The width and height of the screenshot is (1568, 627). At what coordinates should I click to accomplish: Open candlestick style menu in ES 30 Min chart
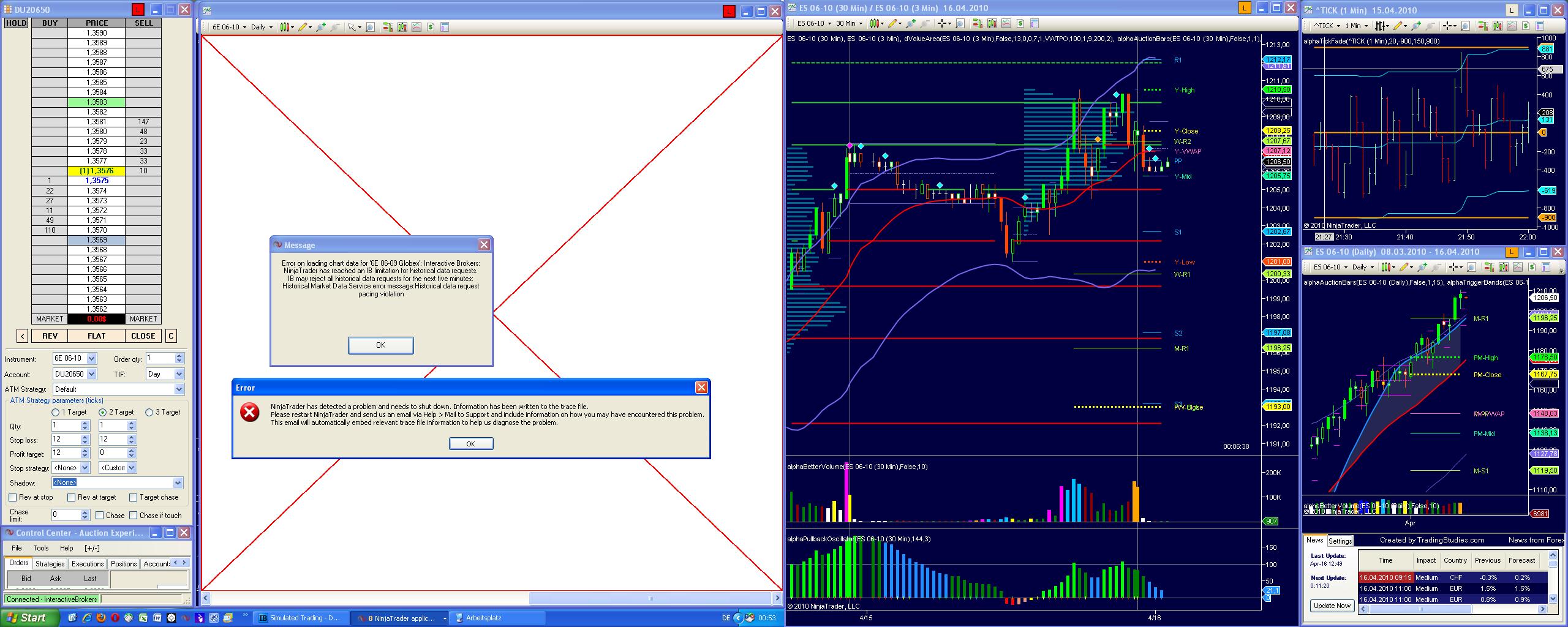877,23
